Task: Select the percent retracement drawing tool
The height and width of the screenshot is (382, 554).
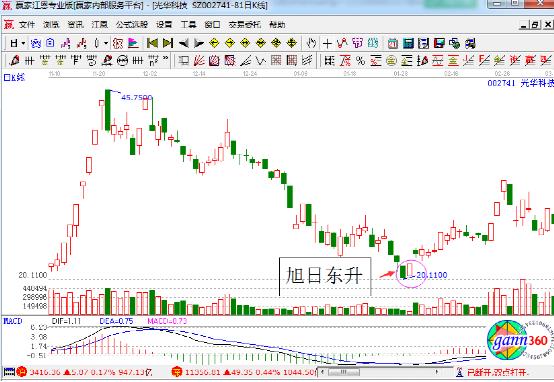Action: pos(360,61)
